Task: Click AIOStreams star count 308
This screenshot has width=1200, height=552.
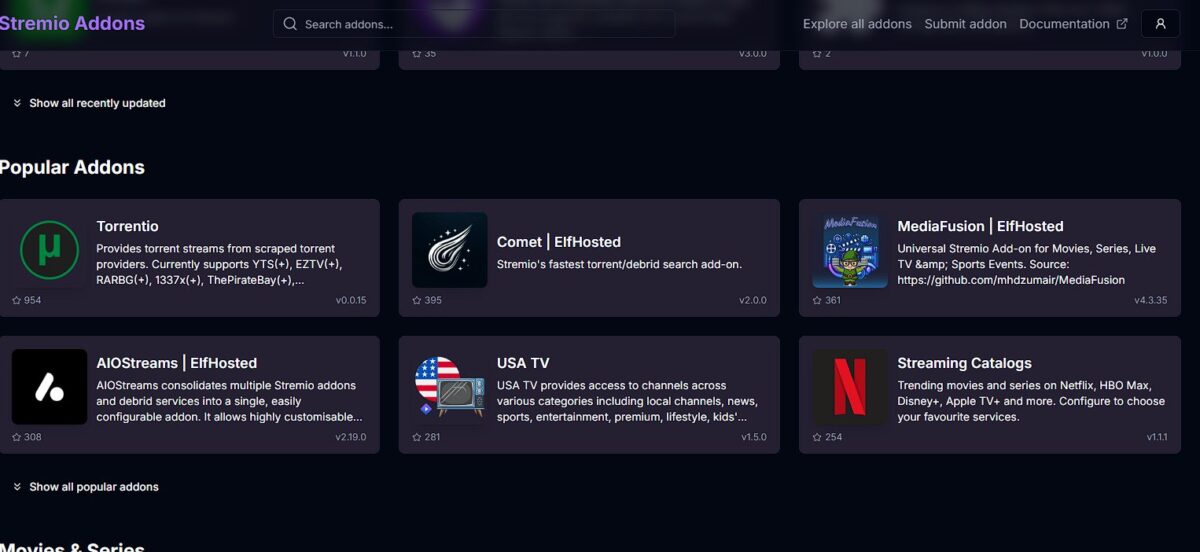Action: point(33,437)
